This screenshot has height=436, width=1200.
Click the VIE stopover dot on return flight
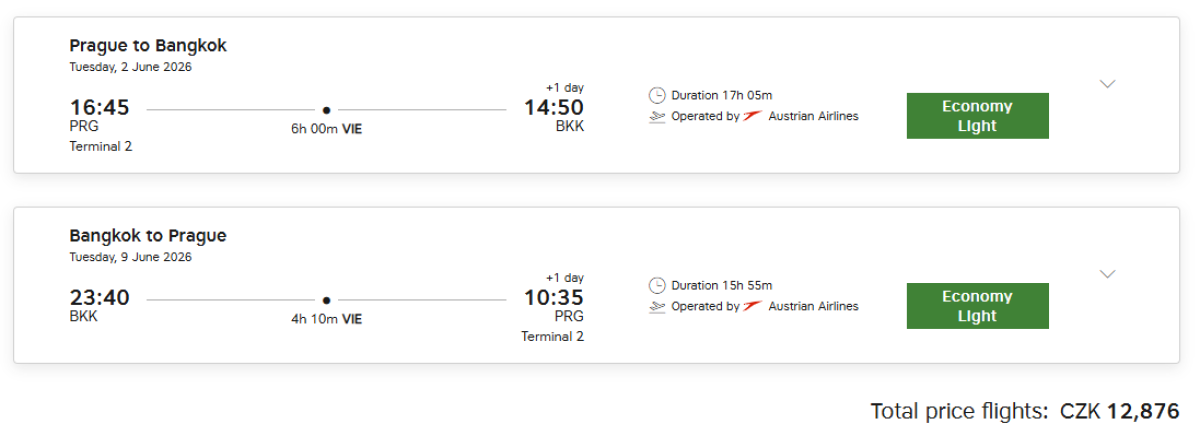point(326,300)
